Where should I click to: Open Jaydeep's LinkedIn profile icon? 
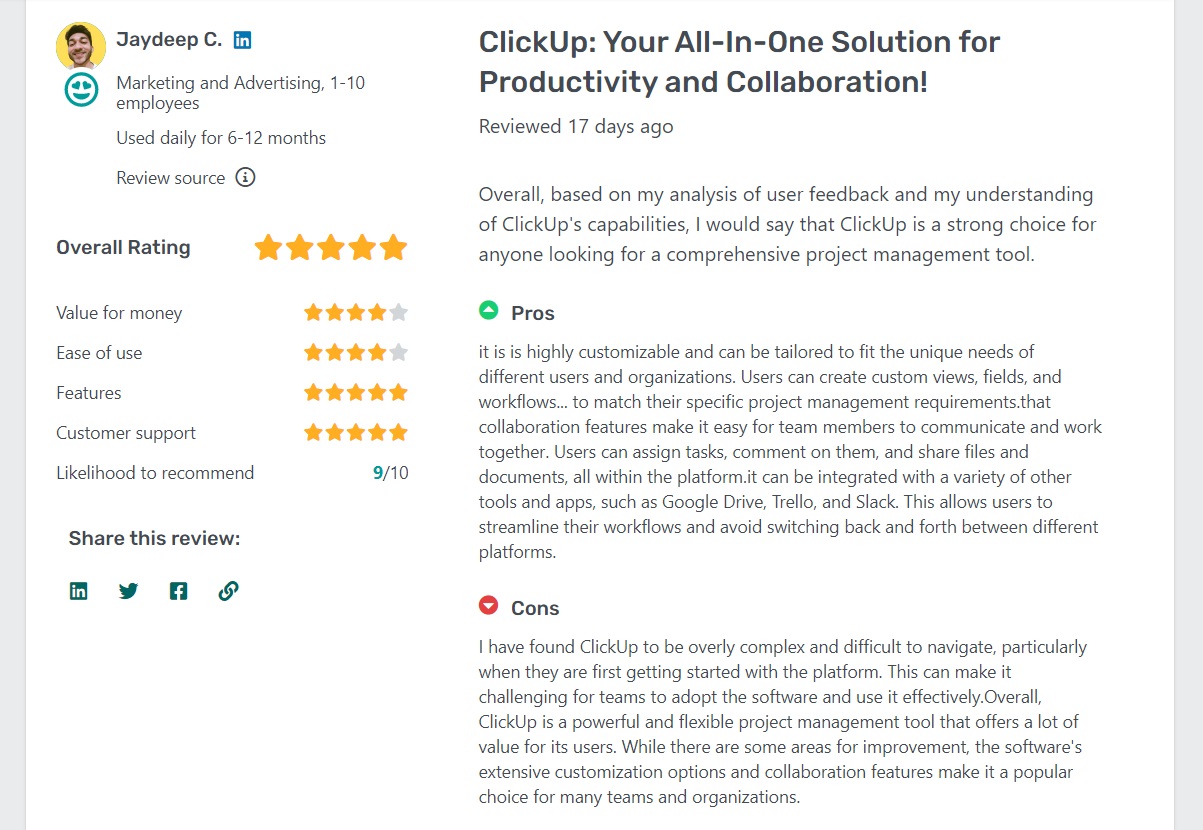pyautogui.click(x=242, y=39)
